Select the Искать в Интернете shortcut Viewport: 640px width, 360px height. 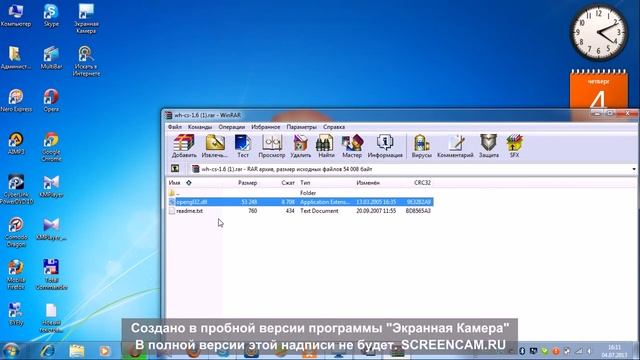(86, 61)
